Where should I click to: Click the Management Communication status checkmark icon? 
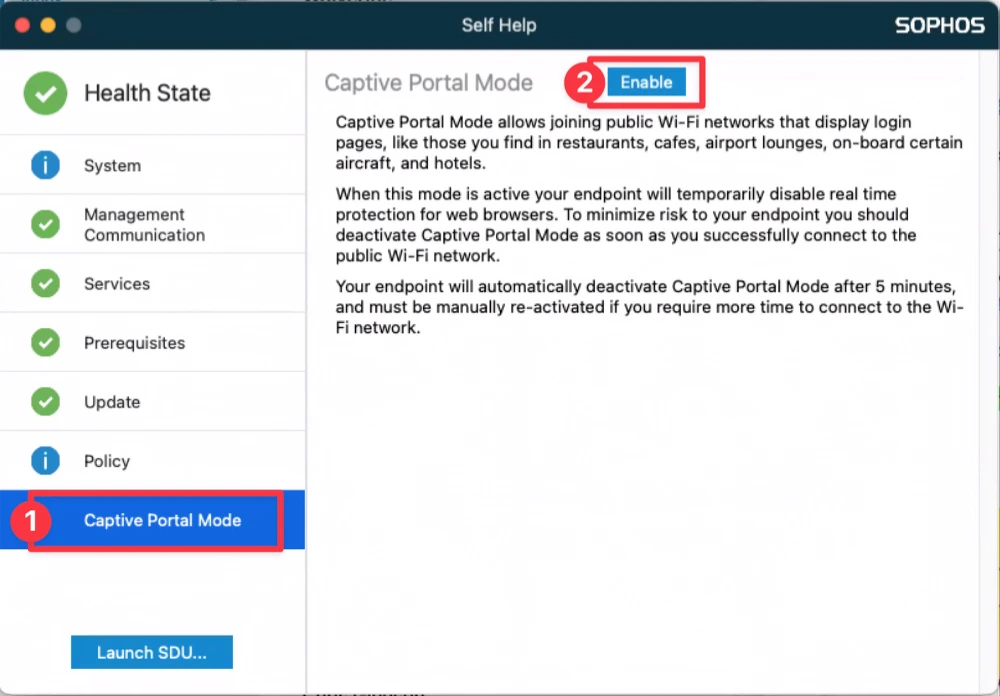[x=45, y=224]
